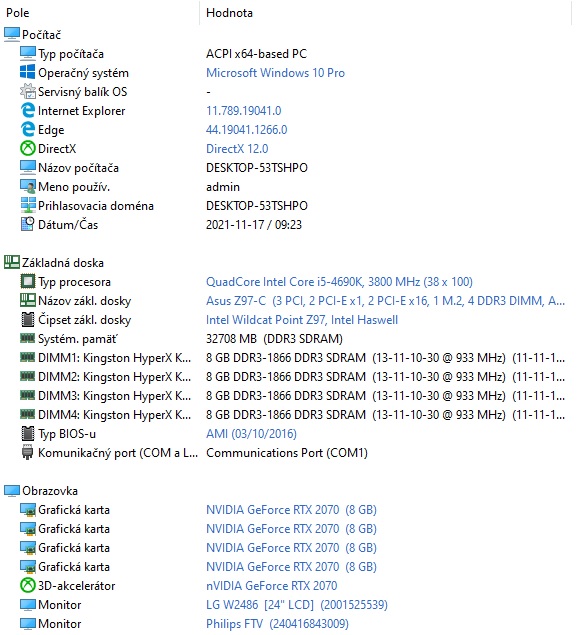Open the LG W2486 [24" LCD] link
Screen dimensions: 587x635
297,605
